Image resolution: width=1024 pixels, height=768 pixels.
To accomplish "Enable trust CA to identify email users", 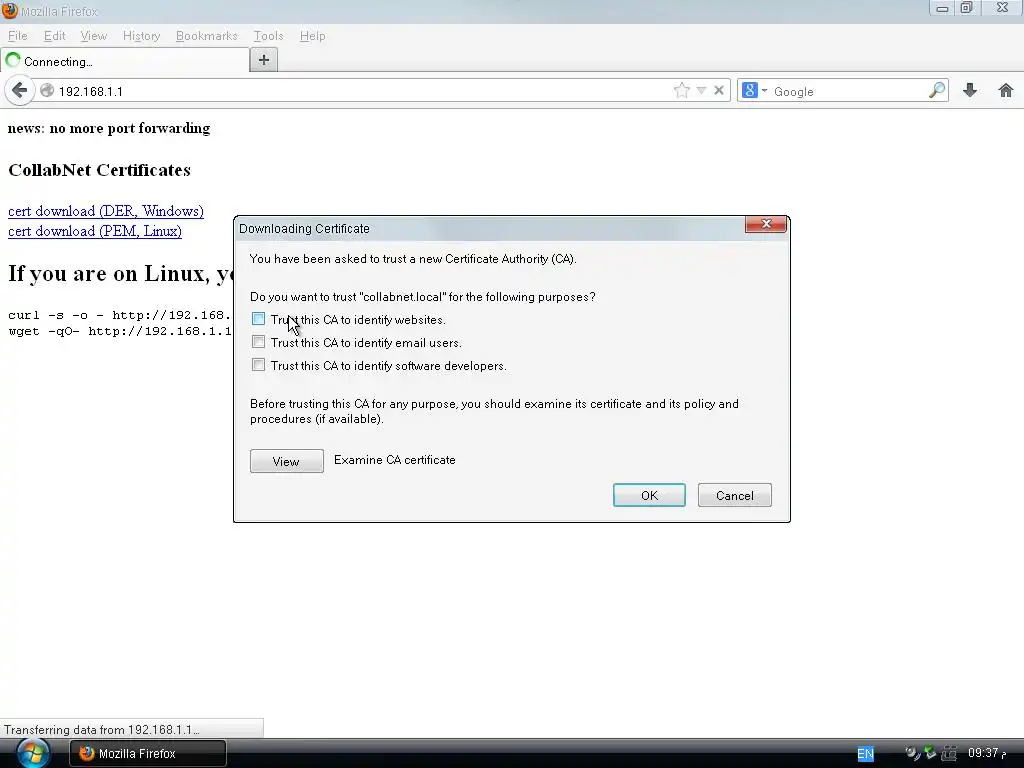I will (x=259, y=342).
